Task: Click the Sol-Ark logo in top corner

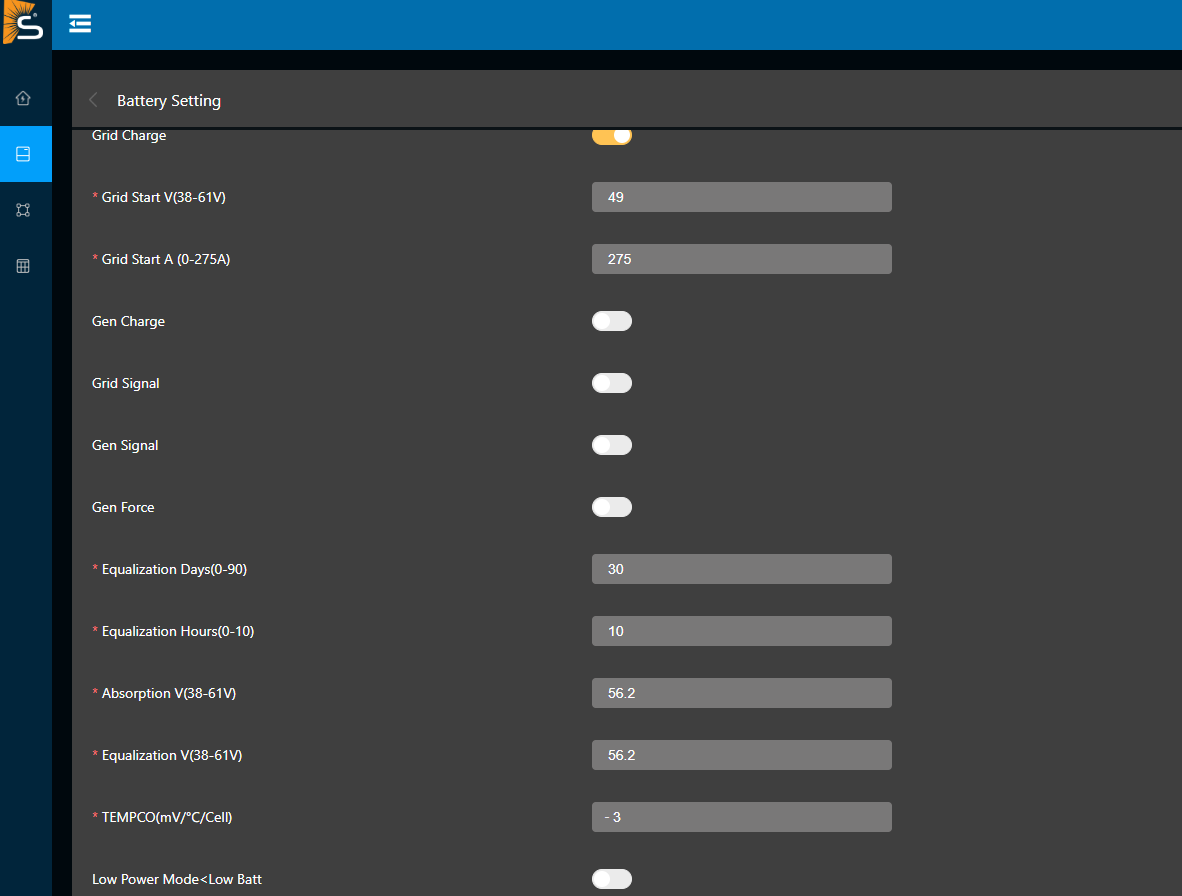Action: pos(24,23)
